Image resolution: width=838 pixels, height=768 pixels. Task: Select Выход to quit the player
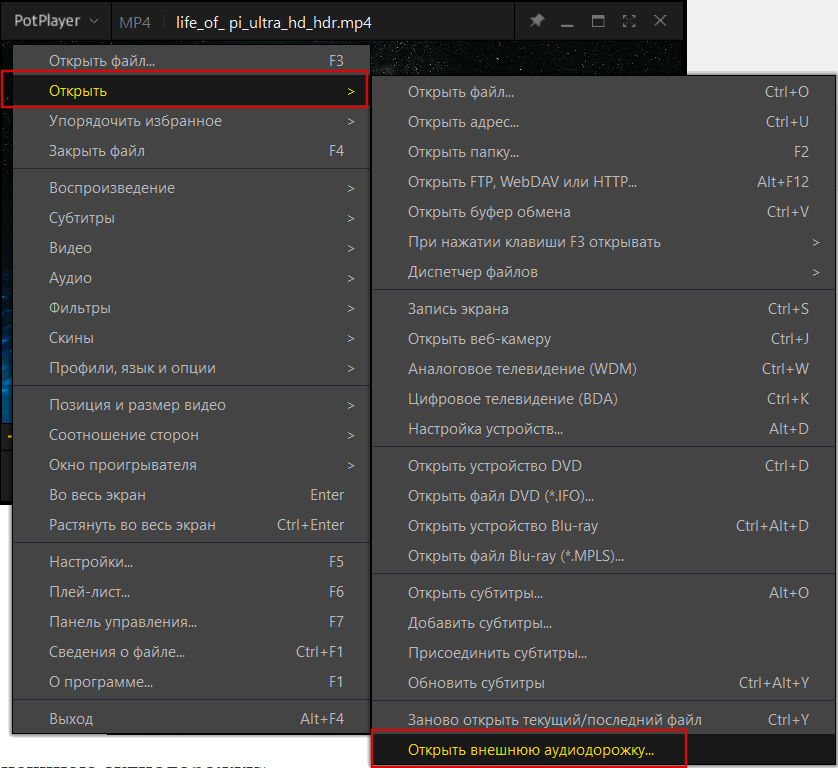[71, 719]
